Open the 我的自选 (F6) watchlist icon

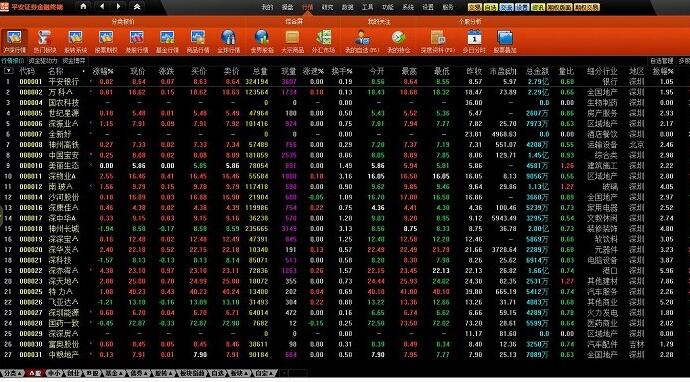362,41
